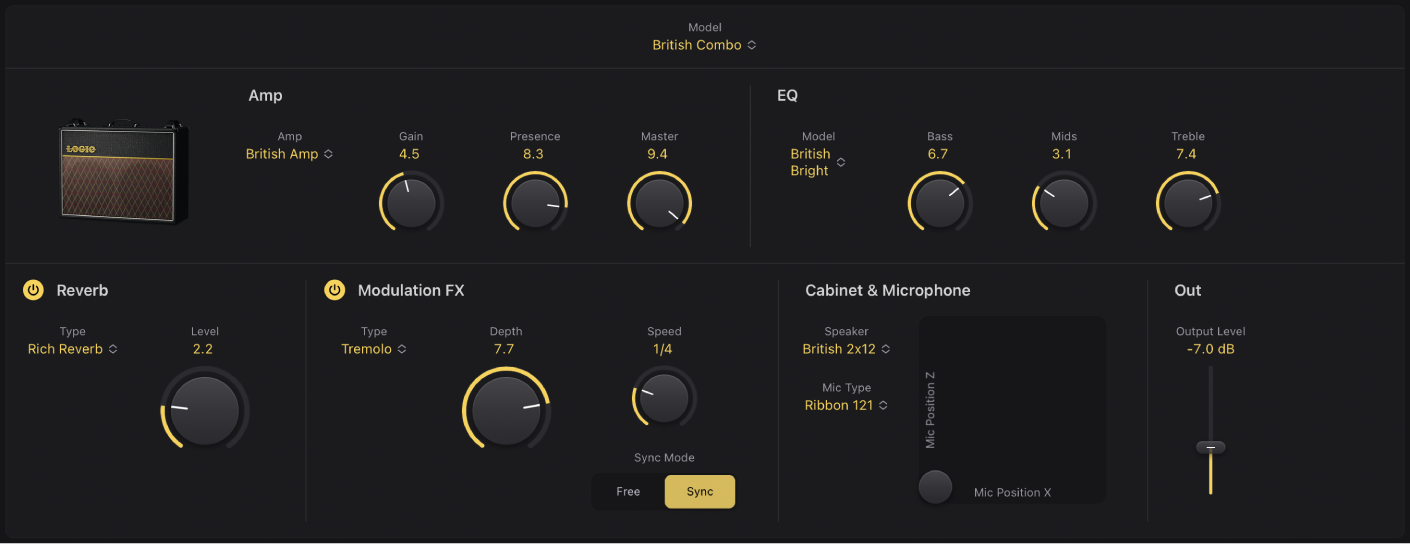The height and width of the screenshot is (546, 1410).
Task: Click the Treble value 7.4
Action: pos(1186,154)
